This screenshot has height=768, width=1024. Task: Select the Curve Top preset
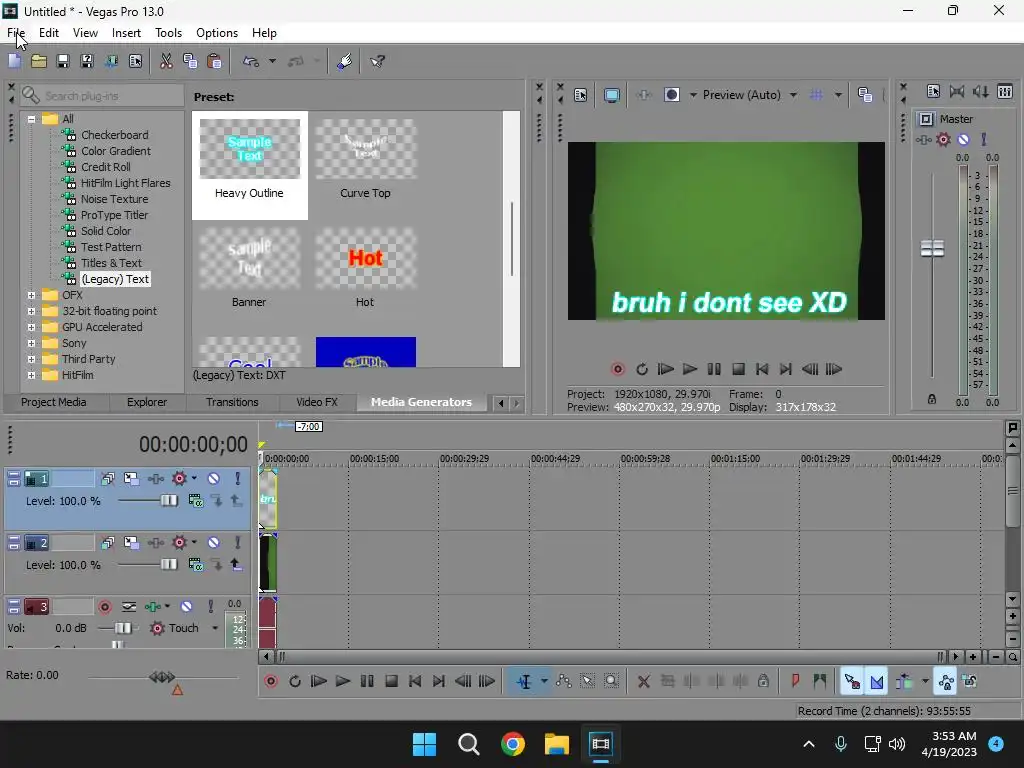click(365, 160)
